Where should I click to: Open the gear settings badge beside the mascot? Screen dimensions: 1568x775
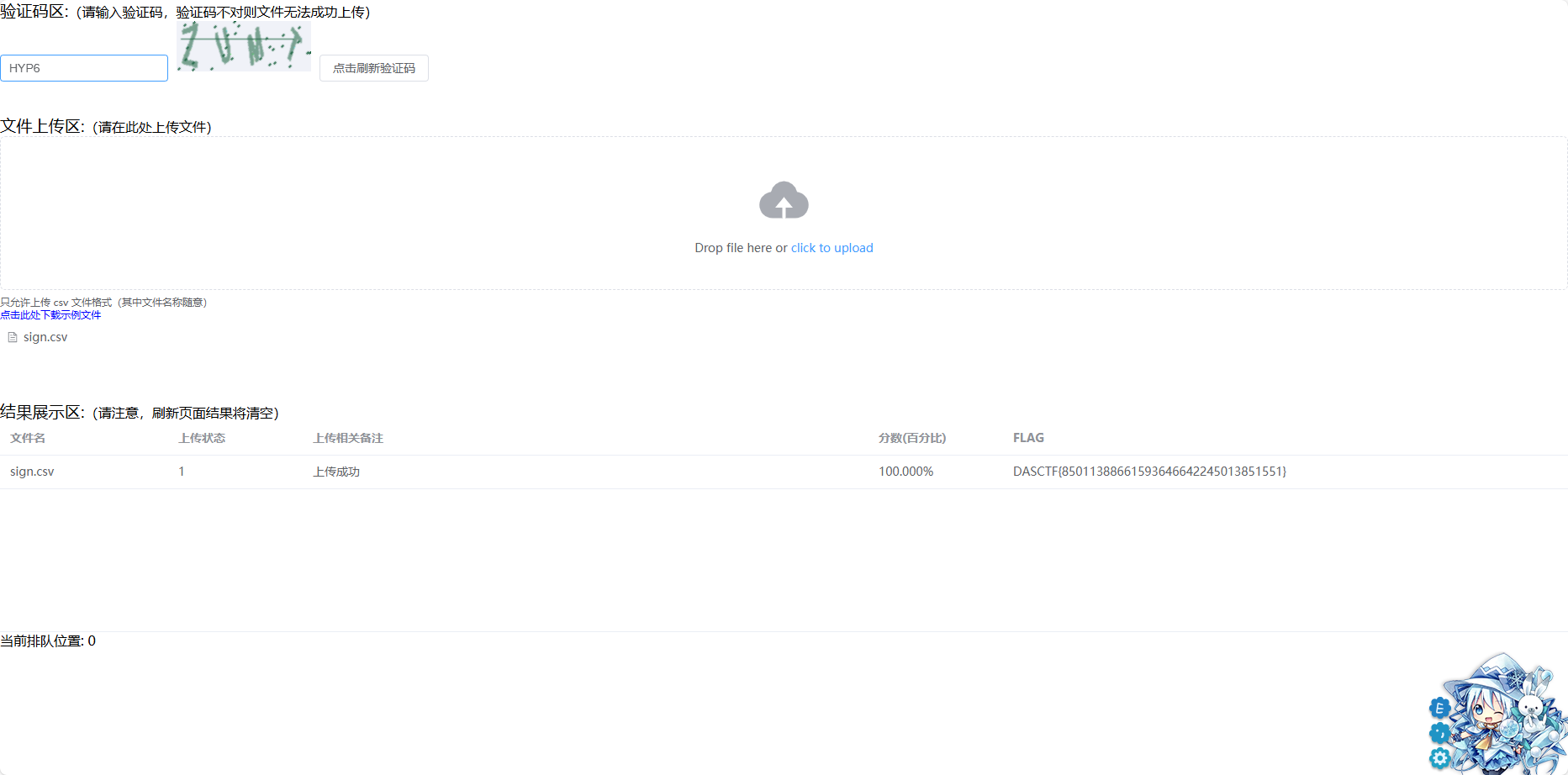[x=1439, y=758]
